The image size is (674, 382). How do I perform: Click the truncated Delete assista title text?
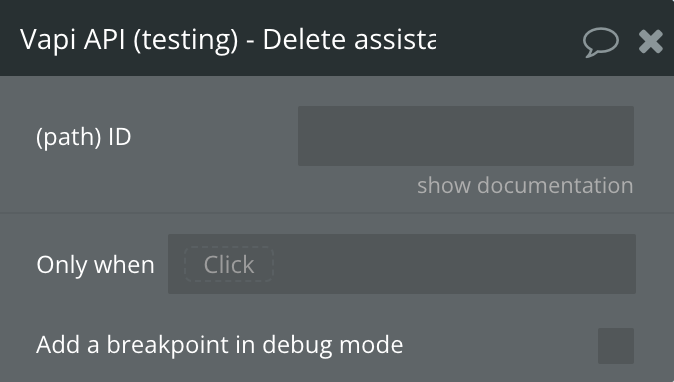[x=349, y=40]
